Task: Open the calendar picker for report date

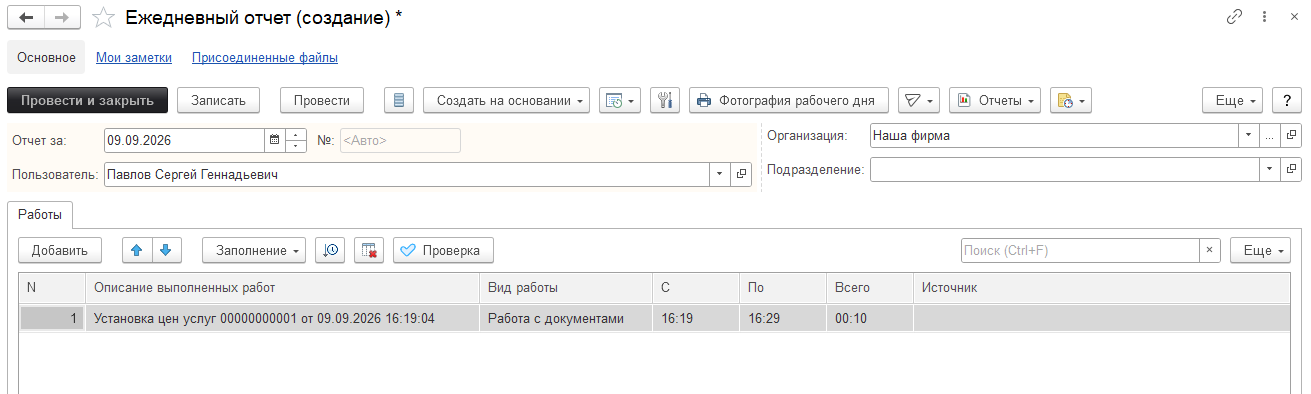Action: (274, 140)
